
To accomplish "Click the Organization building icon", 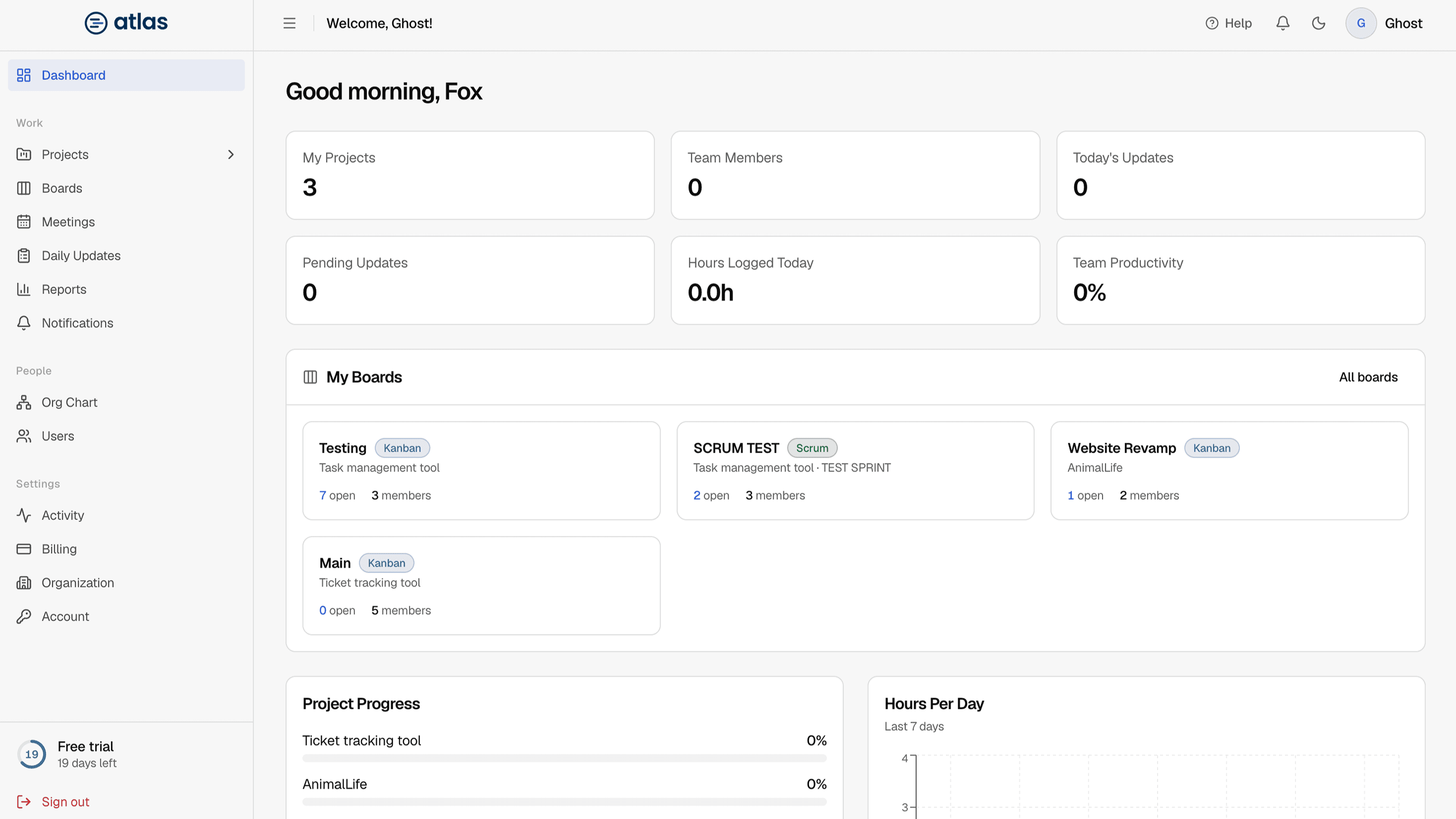I will 24,583.
